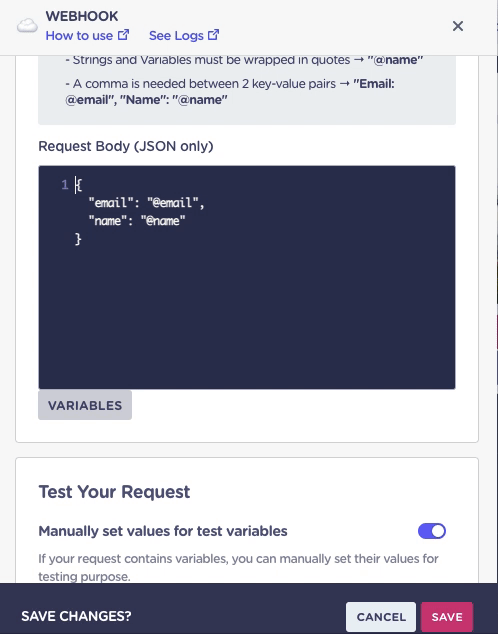Click the "@name" value in the editor
Screen dimensions: 498x634
[163, 221]
